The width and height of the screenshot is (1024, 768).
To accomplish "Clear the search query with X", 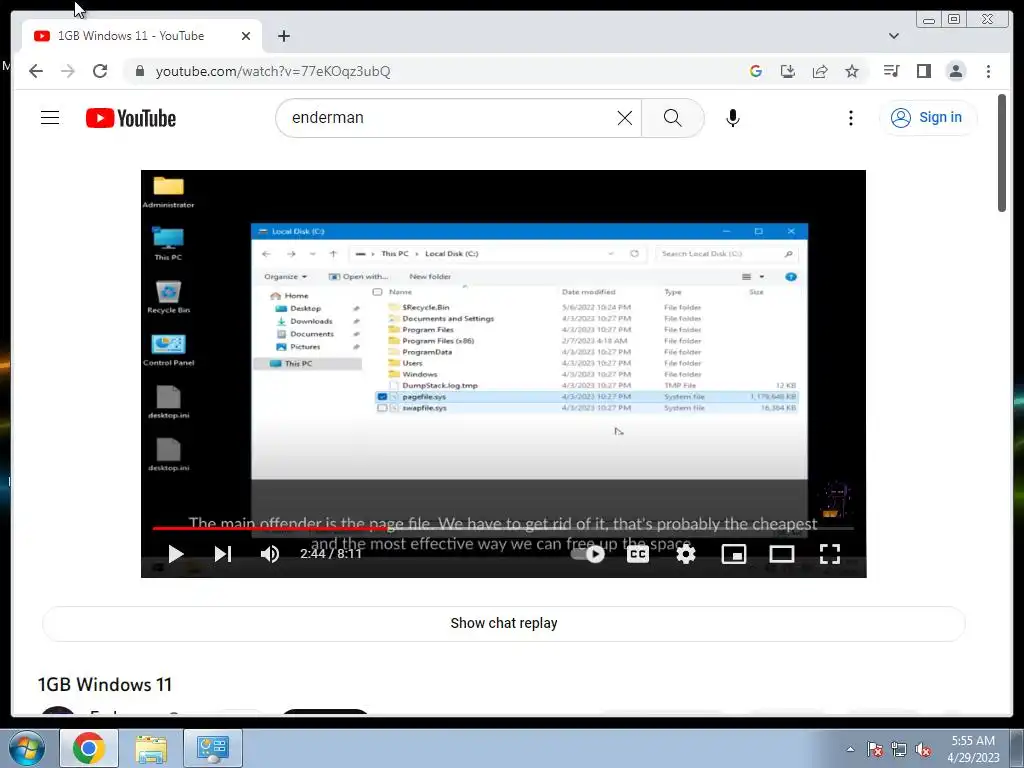I will point(625,118).
